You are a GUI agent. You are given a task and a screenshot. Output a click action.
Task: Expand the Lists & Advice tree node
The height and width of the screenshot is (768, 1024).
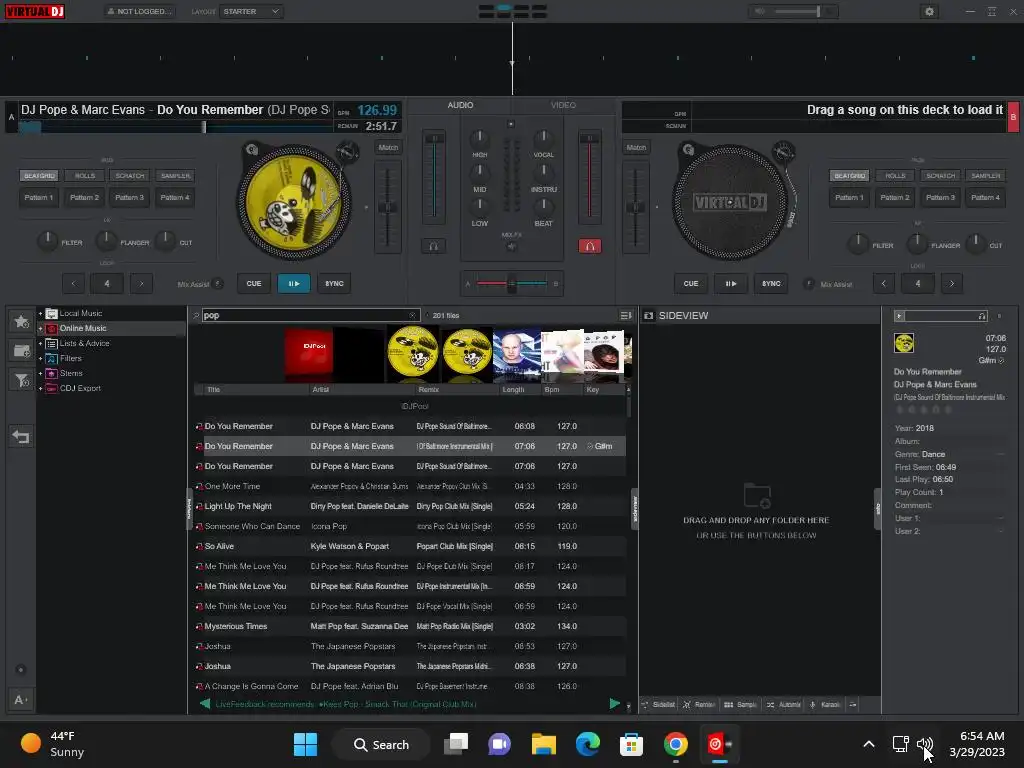[x=40, y=344]
